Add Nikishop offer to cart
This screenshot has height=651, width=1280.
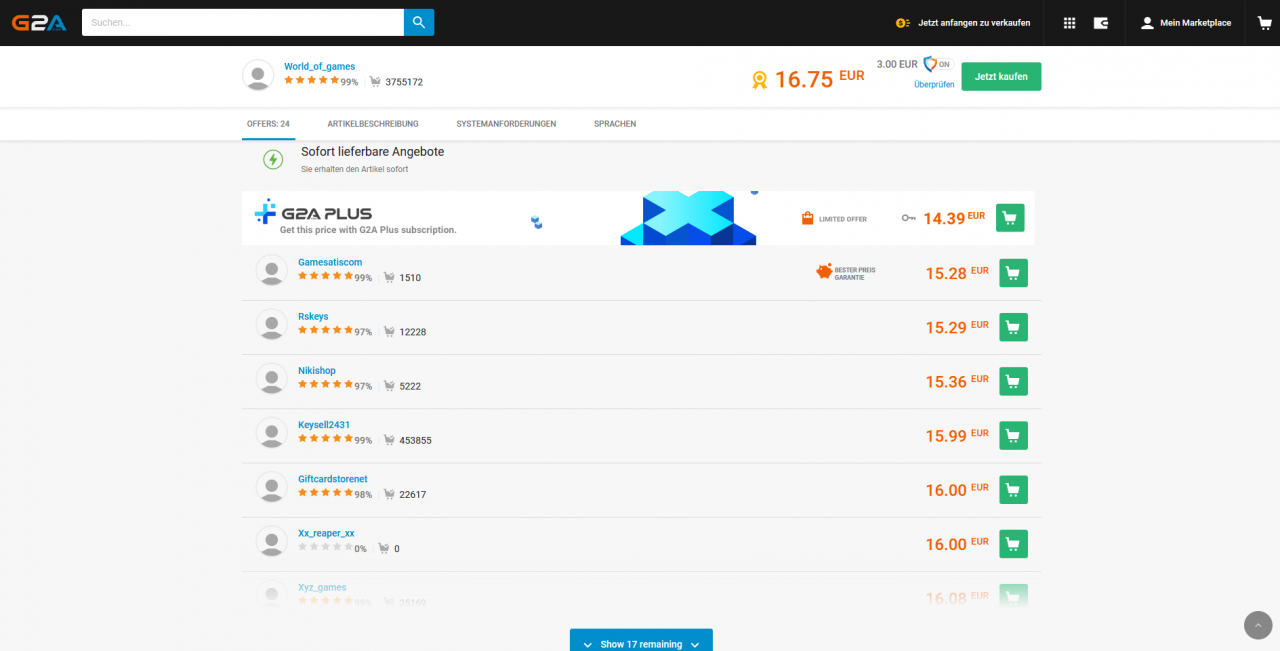click(1013, 381)
